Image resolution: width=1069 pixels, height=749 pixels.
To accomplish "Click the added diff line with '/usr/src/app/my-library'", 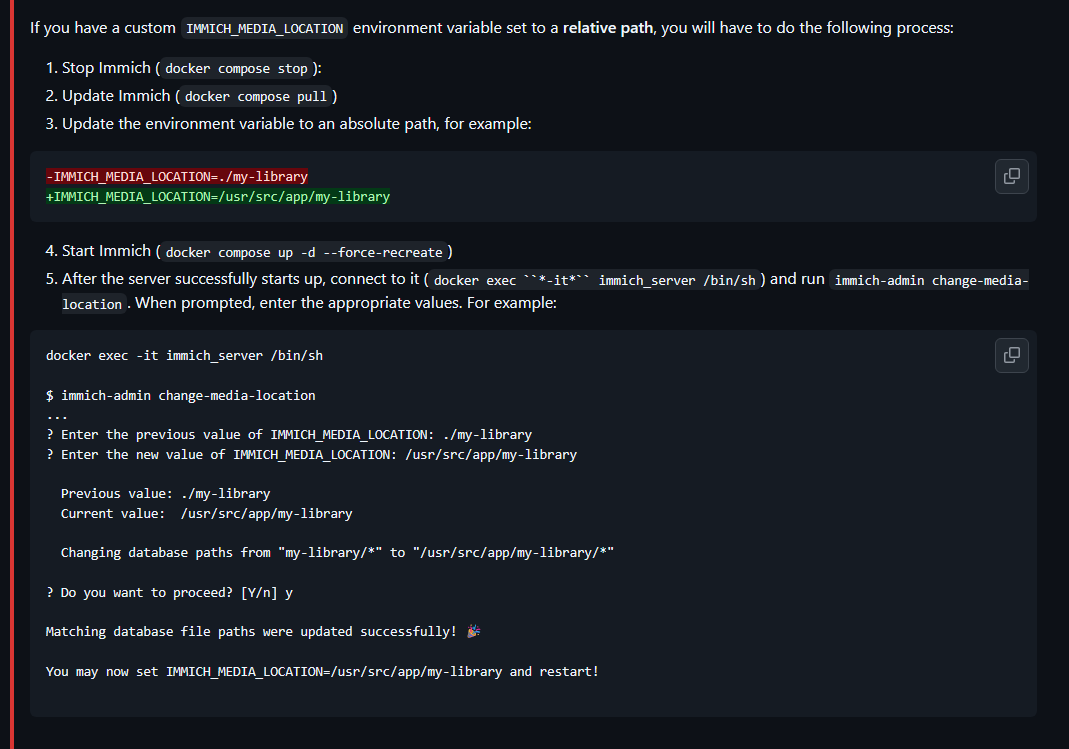I will [x=218, y=196].
